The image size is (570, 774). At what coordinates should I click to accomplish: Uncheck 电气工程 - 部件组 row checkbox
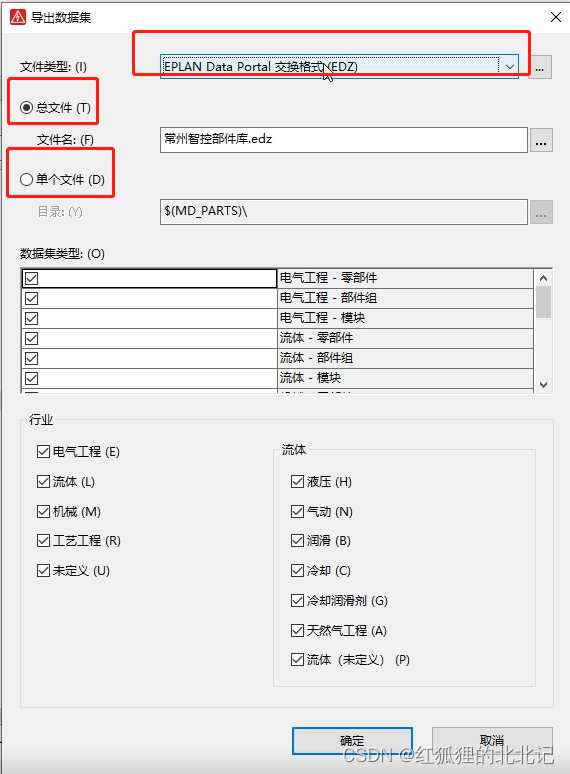click(32, 299)
